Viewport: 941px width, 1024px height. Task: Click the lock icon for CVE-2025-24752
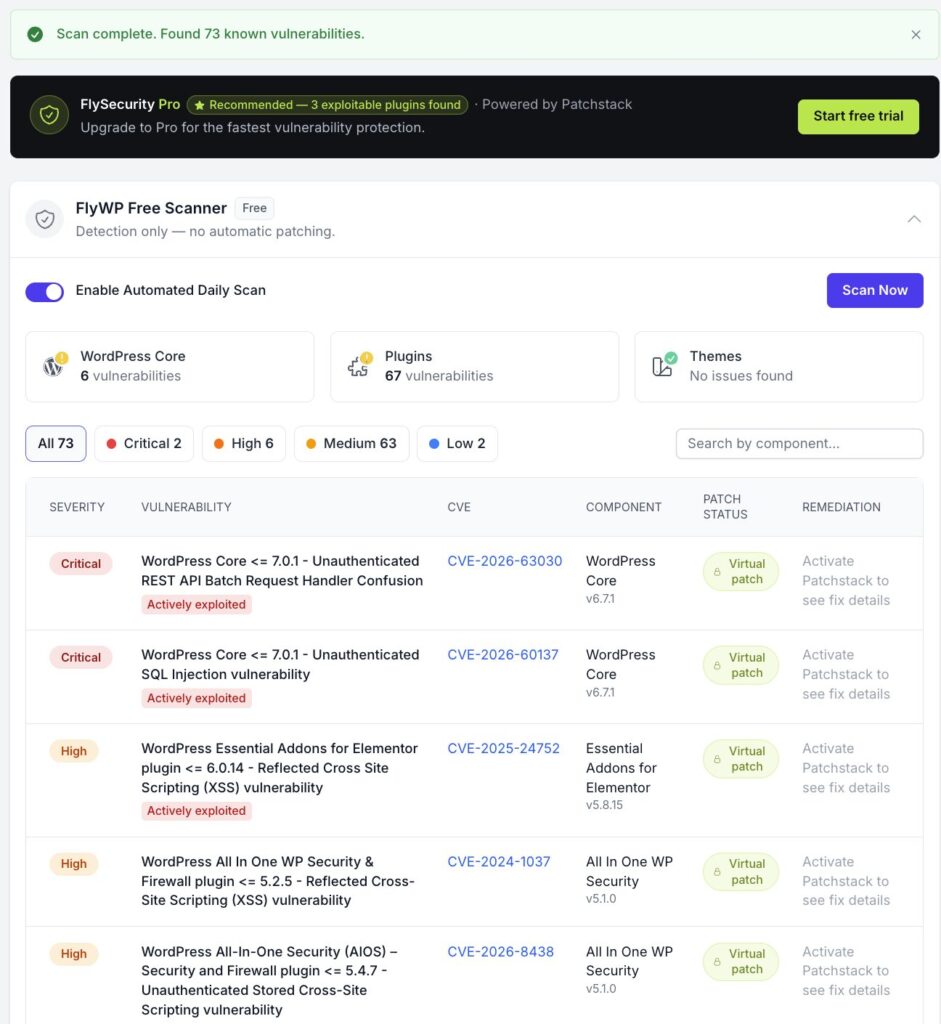(717, 760)
